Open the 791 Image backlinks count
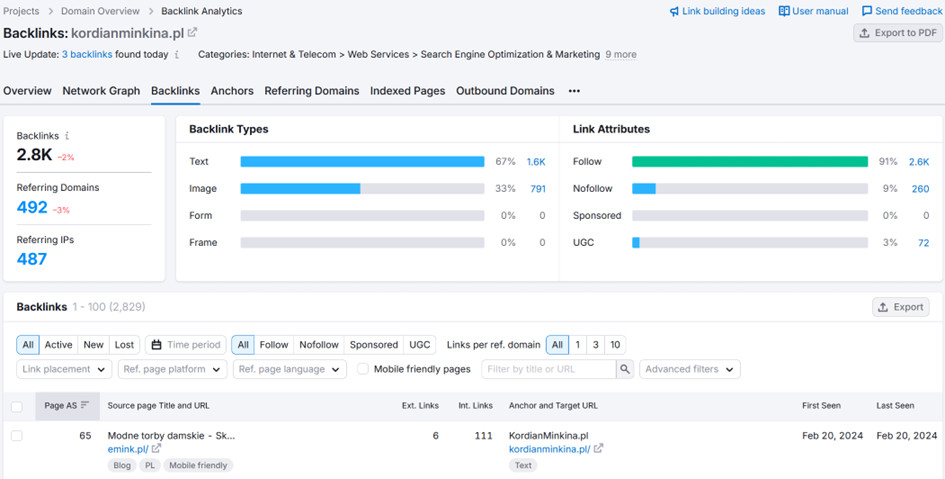 pyautogui.click(x=538, y=189)
